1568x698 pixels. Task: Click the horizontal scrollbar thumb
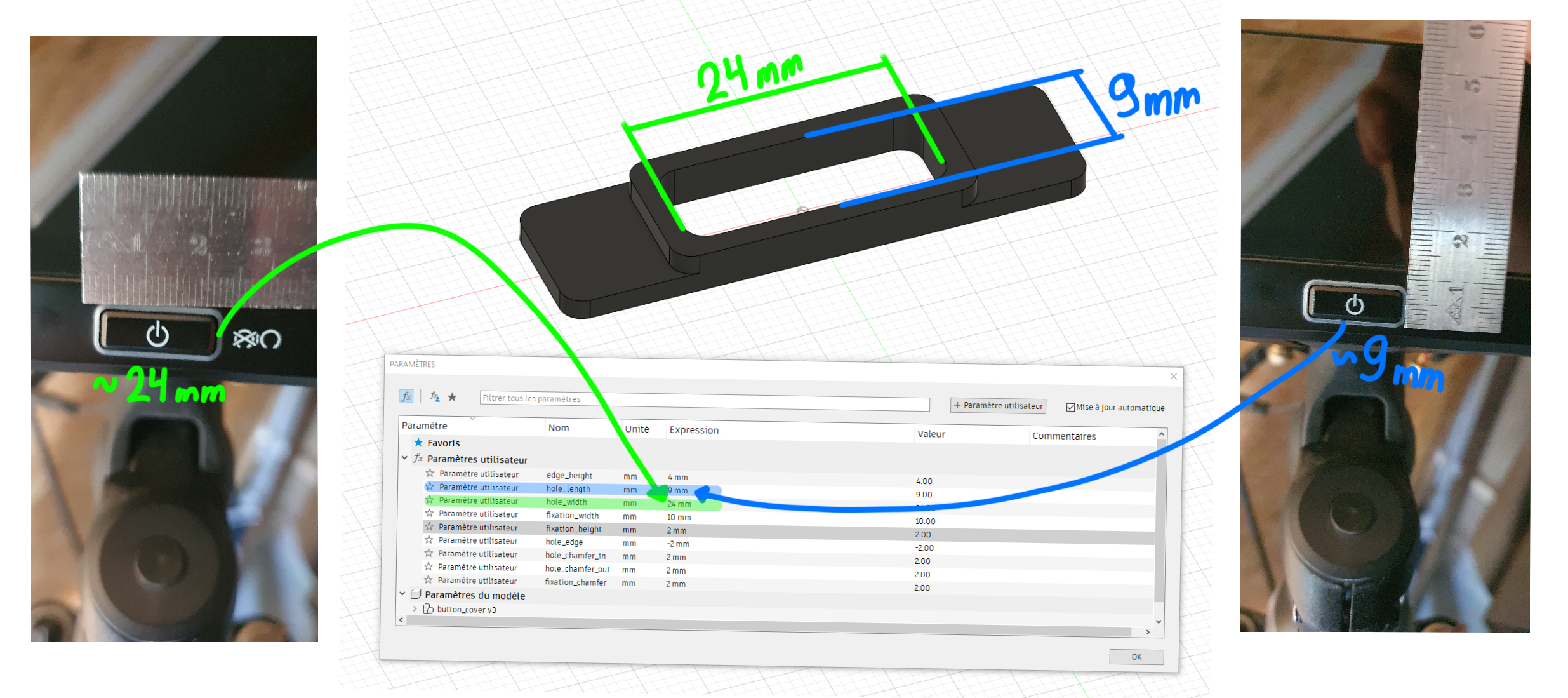point(768,626)
